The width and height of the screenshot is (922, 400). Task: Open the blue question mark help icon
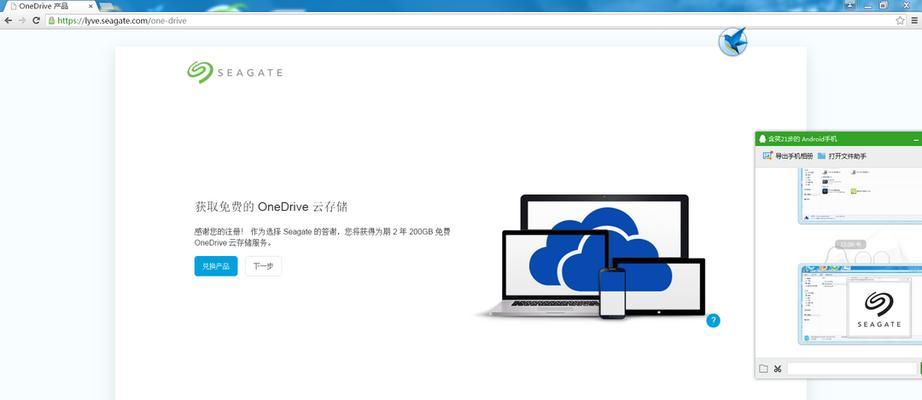click(x=713, y=320)
